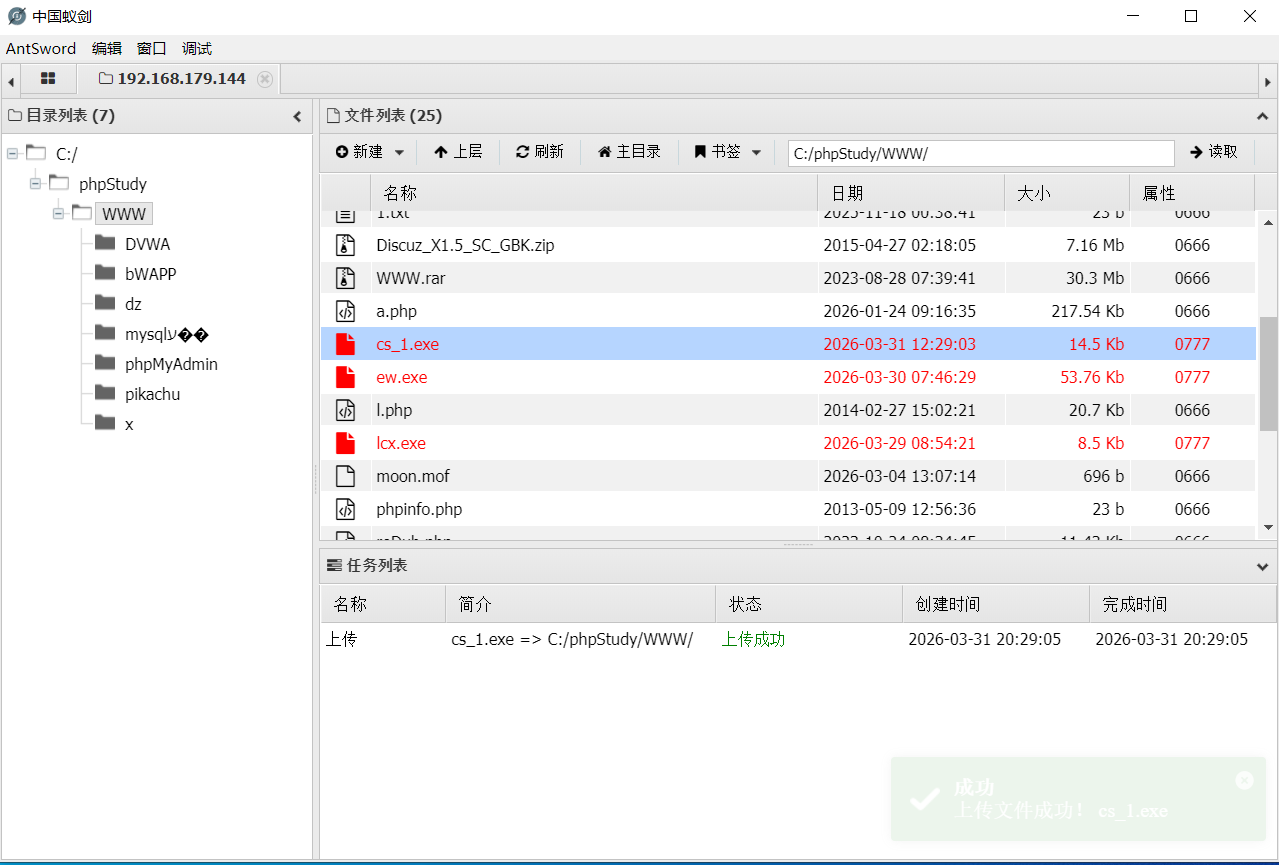Click the 书签 bookmark button

(718, 152)
